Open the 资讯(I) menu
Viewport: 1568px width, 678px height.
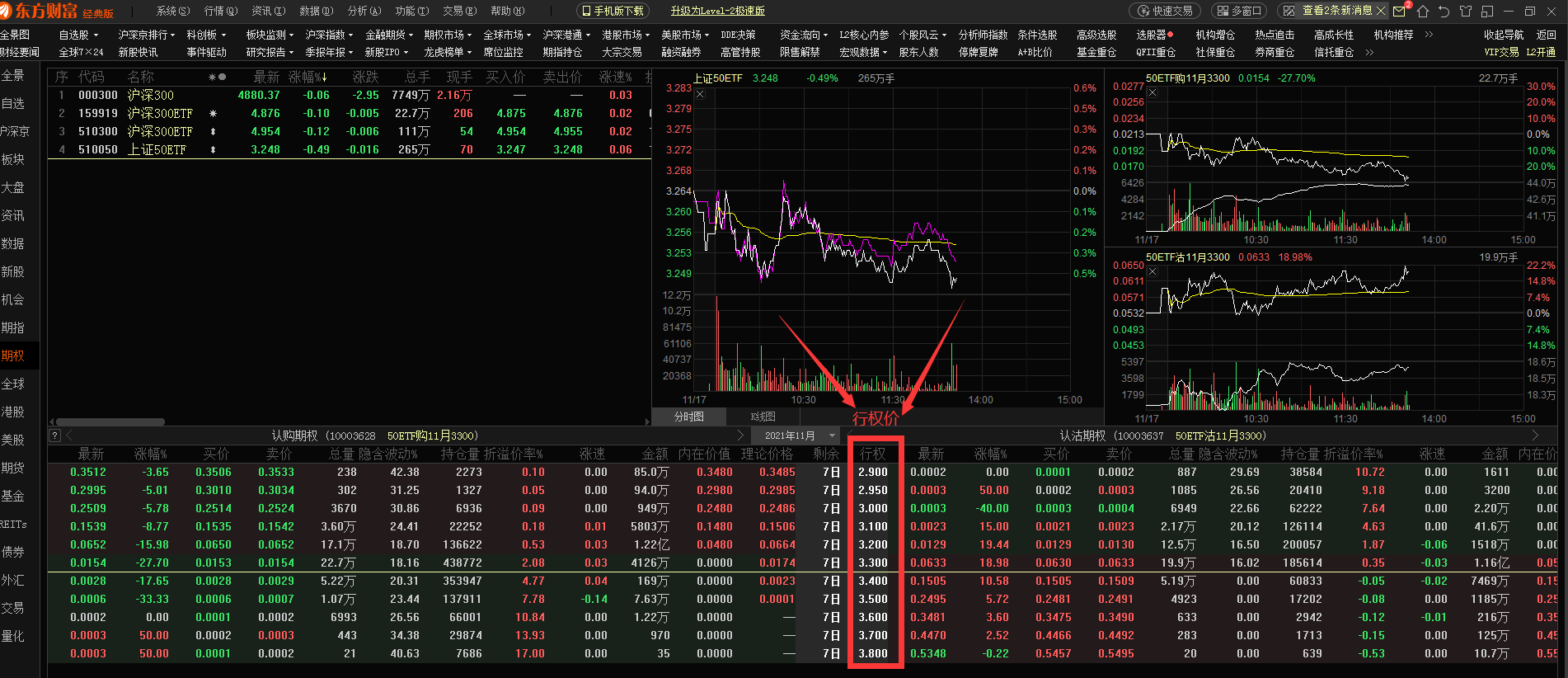[269, 11]
